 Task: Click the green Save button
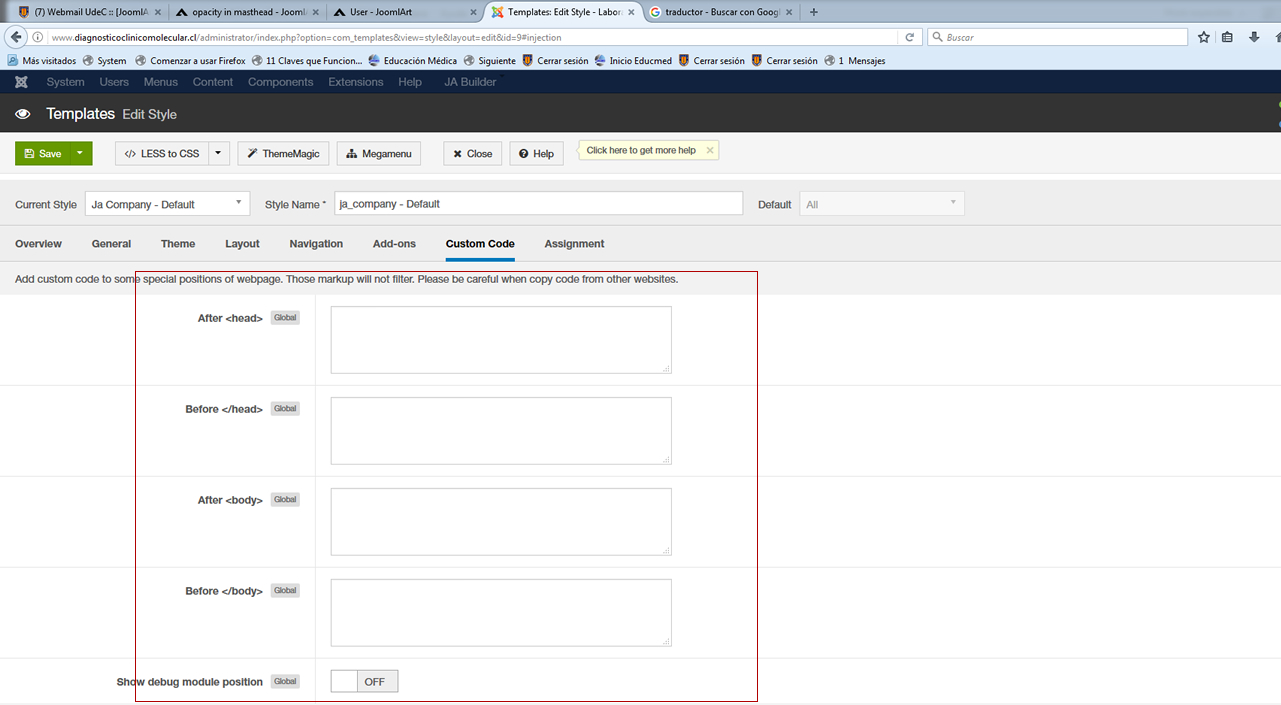[x=42, y=153]
